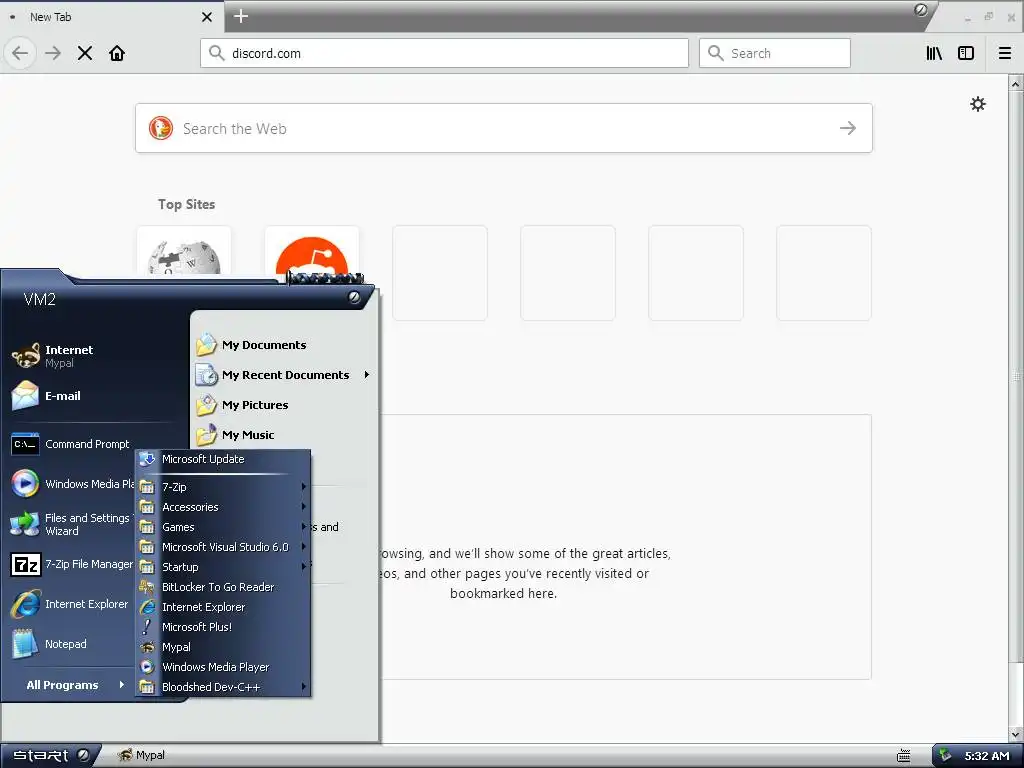Toggle the sidebar icon in browser toolbar
Viewport: 1024px width, 768px height.
click(x=966, y=53)
